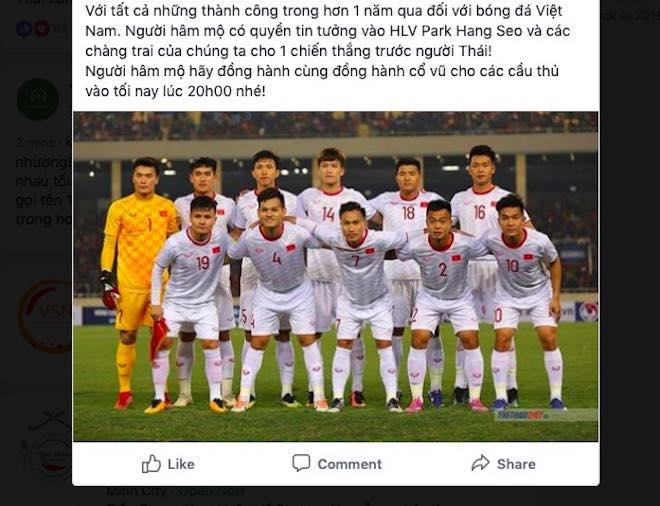
Task: Click the red heart reaction icon
Action: click(41, 29)
